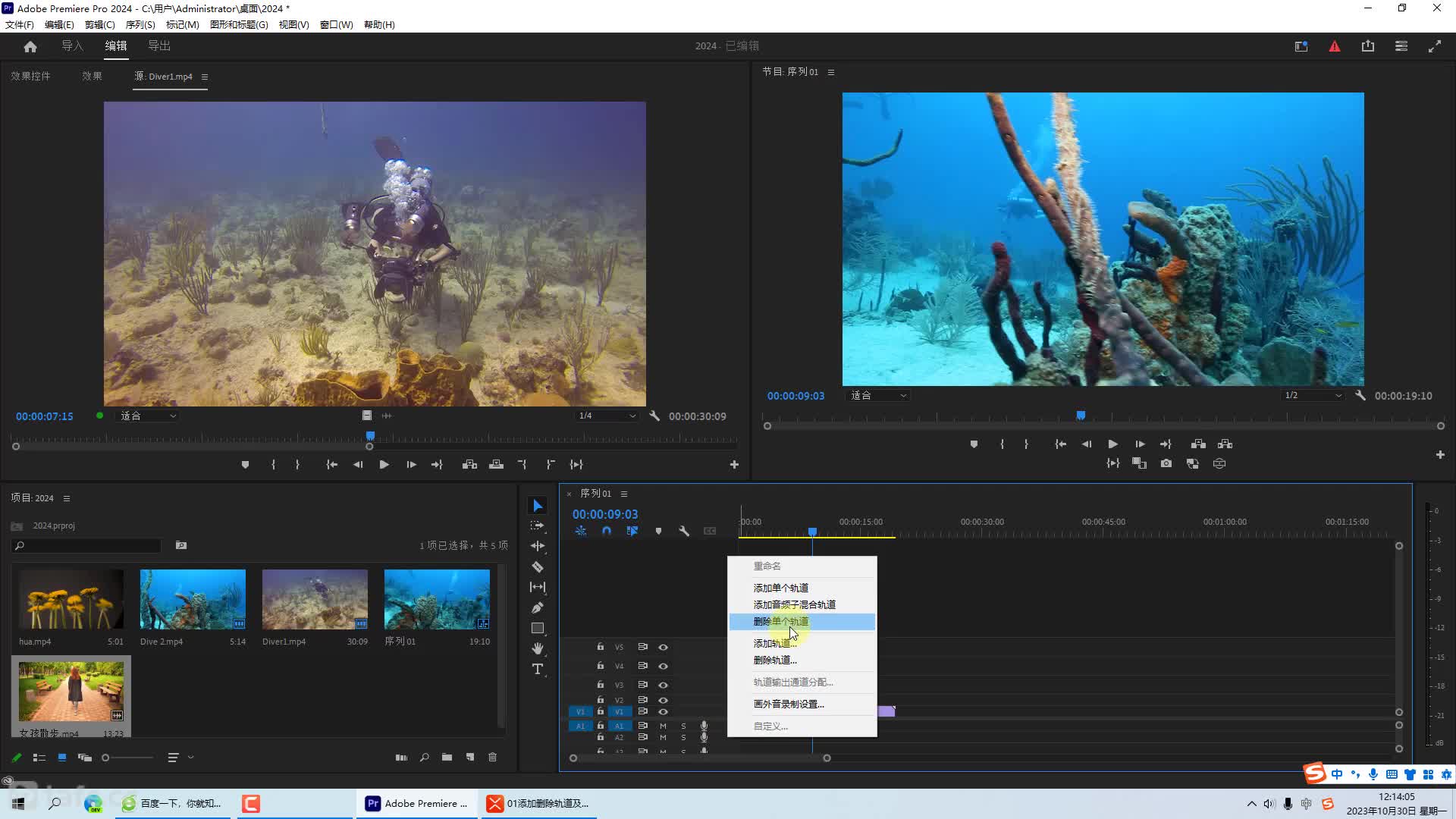This screenshot has width=1456, height=819.
Task: Select the Track Select Forward tool
Action: (538, 526)
